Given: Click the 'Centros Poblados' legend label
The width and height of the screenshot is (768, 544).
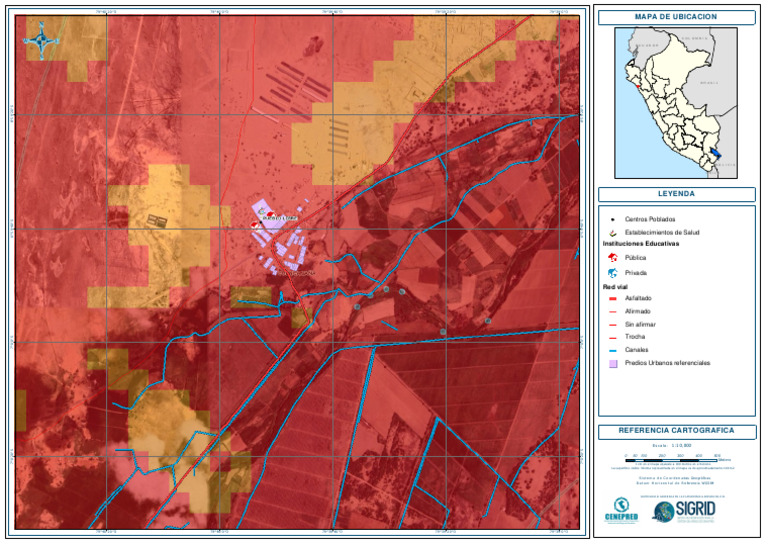Looking at the screenshot, I should [650, 219].
